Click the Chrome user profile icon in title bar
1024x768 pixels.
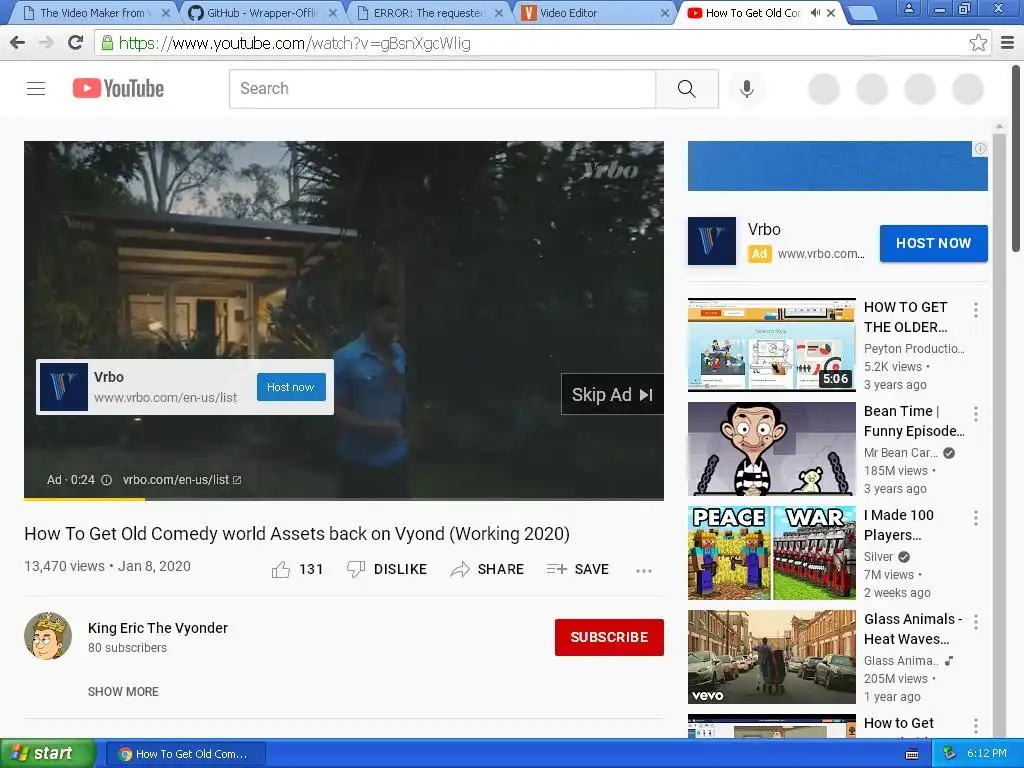(908, 9)
